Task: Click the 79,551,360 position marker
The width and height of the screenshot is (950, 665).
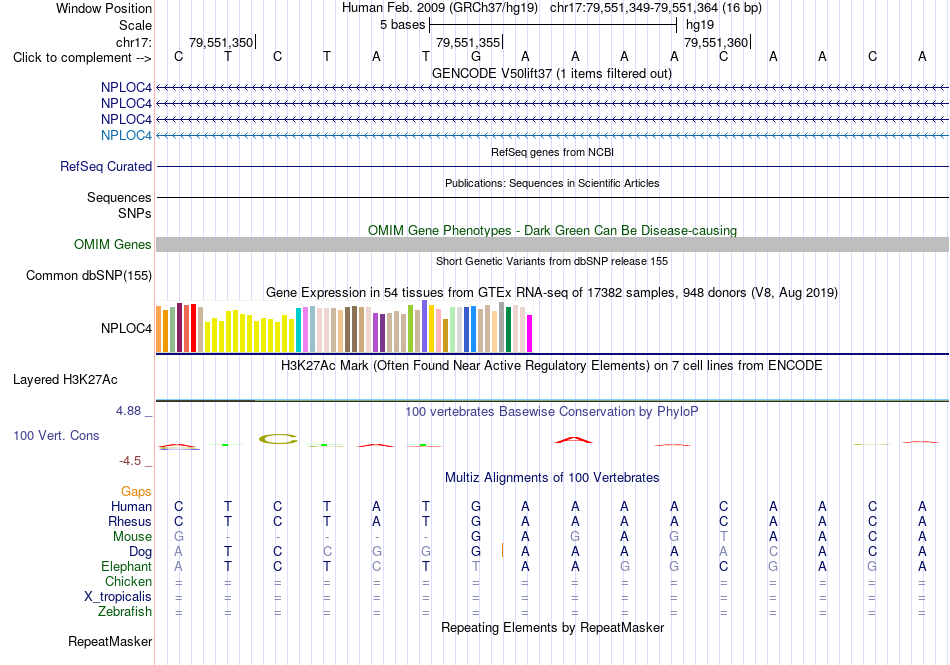Action: point(716,42)
